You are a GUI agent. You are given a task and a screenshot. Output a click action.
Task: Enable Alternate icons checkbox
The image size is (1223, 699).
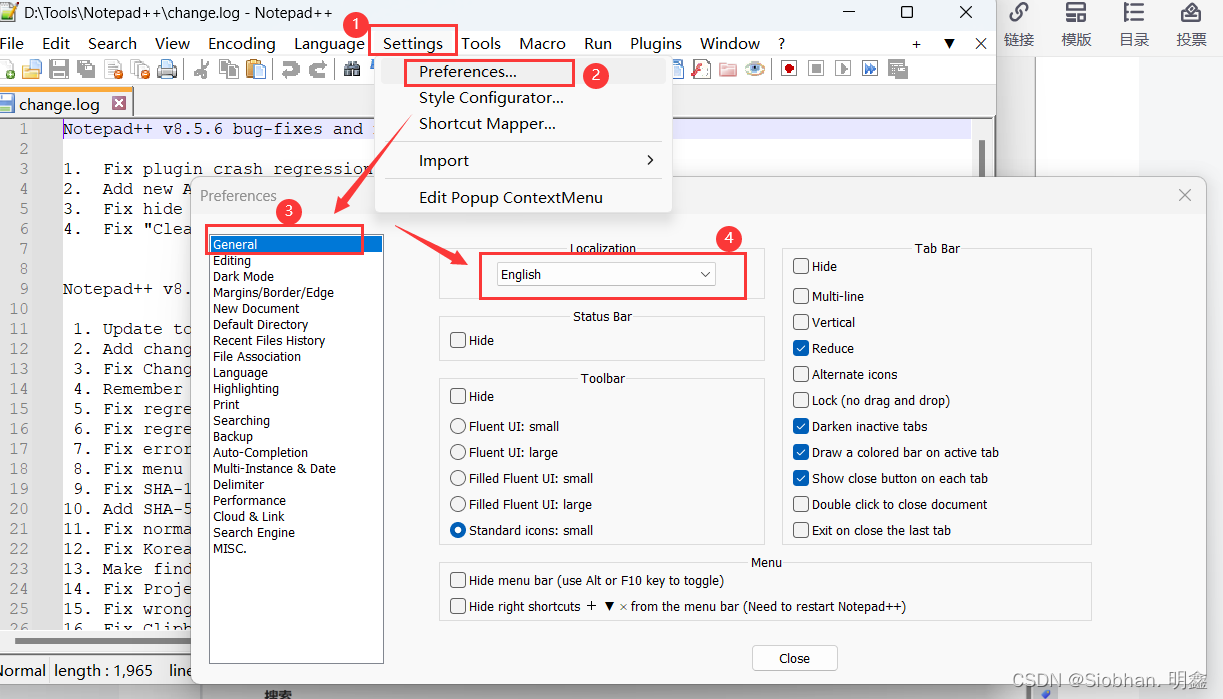tap(801, 374)
